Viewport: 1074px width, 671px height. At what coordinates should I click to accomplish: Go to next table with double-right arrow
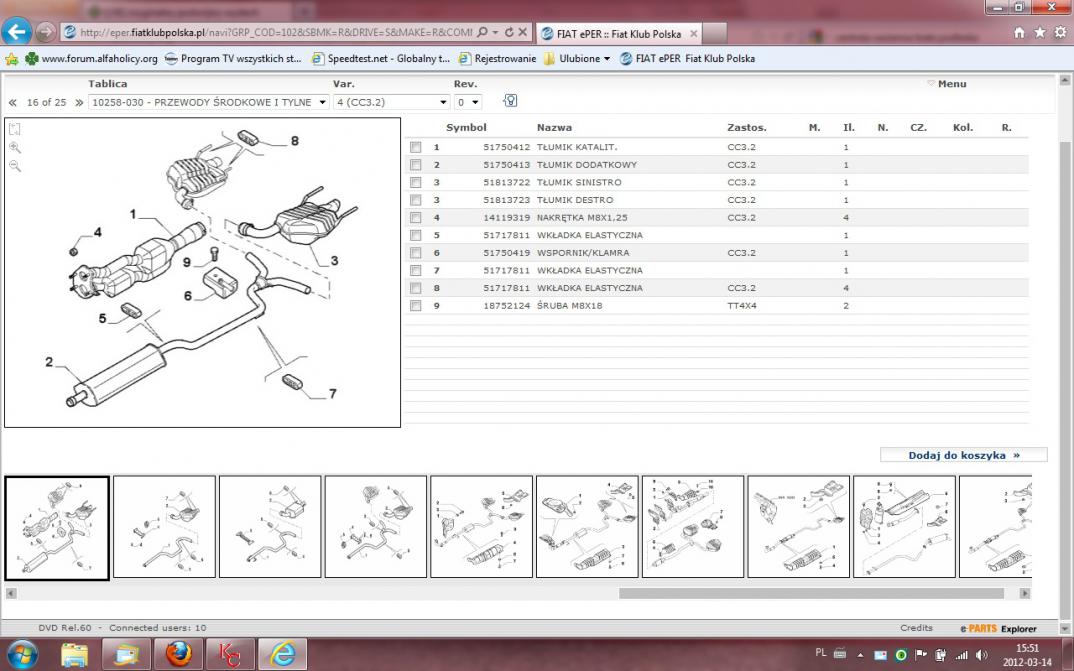[x=79, y=103]
